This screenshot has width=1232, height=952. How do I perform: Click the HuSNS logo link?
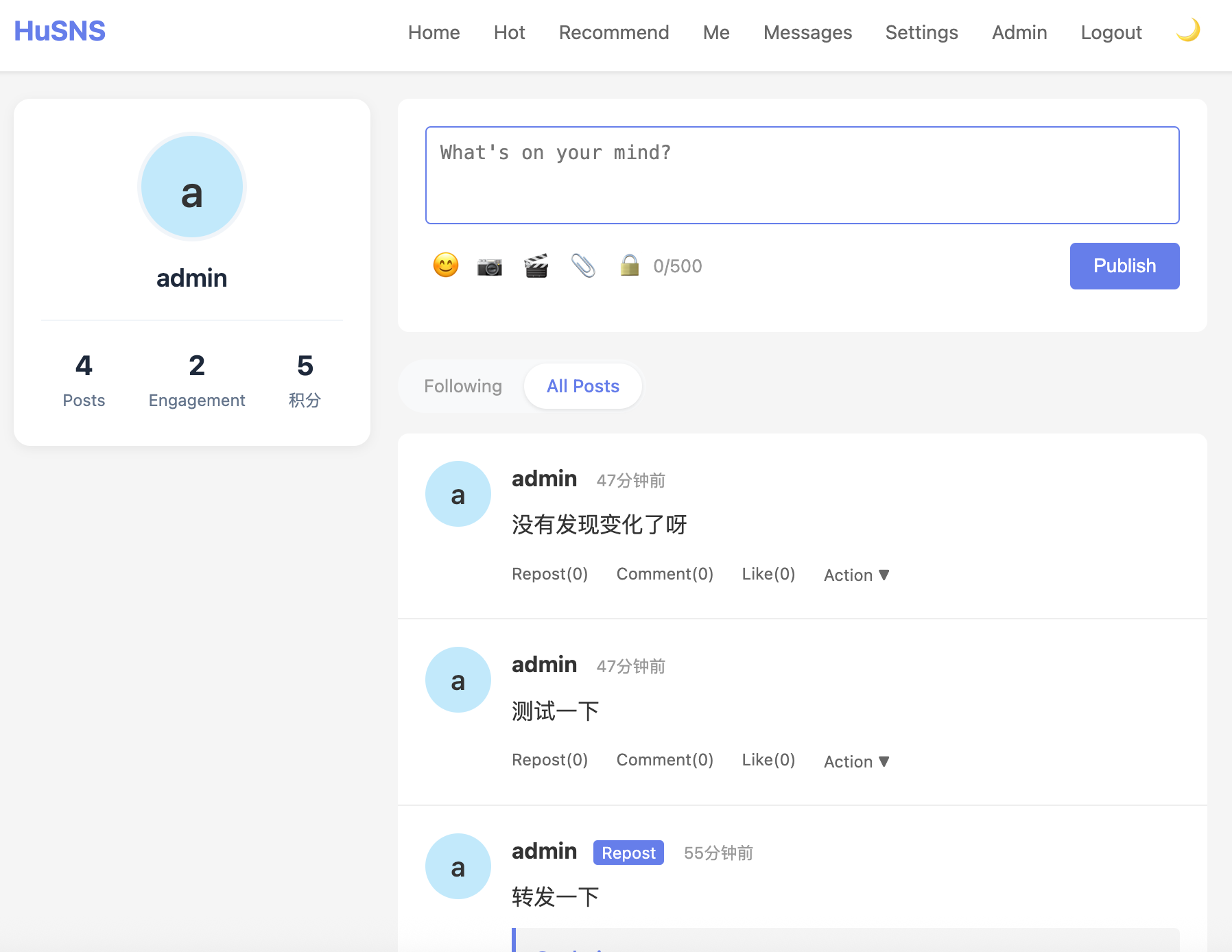point(60,32)
